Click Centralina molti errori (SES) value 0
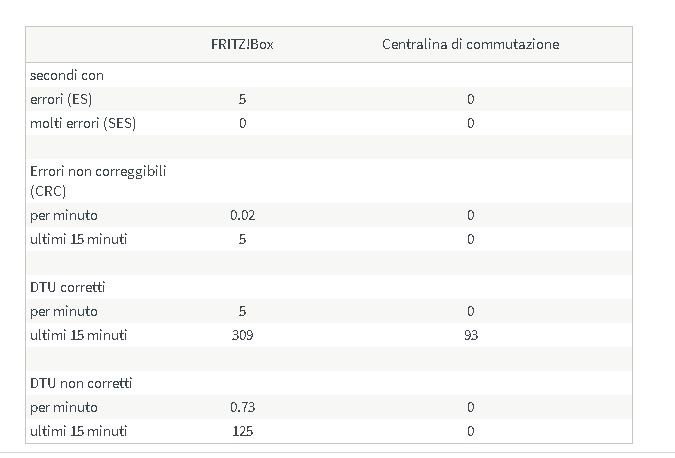Viewport: 675px width, 458px height. tap(471, 124)
